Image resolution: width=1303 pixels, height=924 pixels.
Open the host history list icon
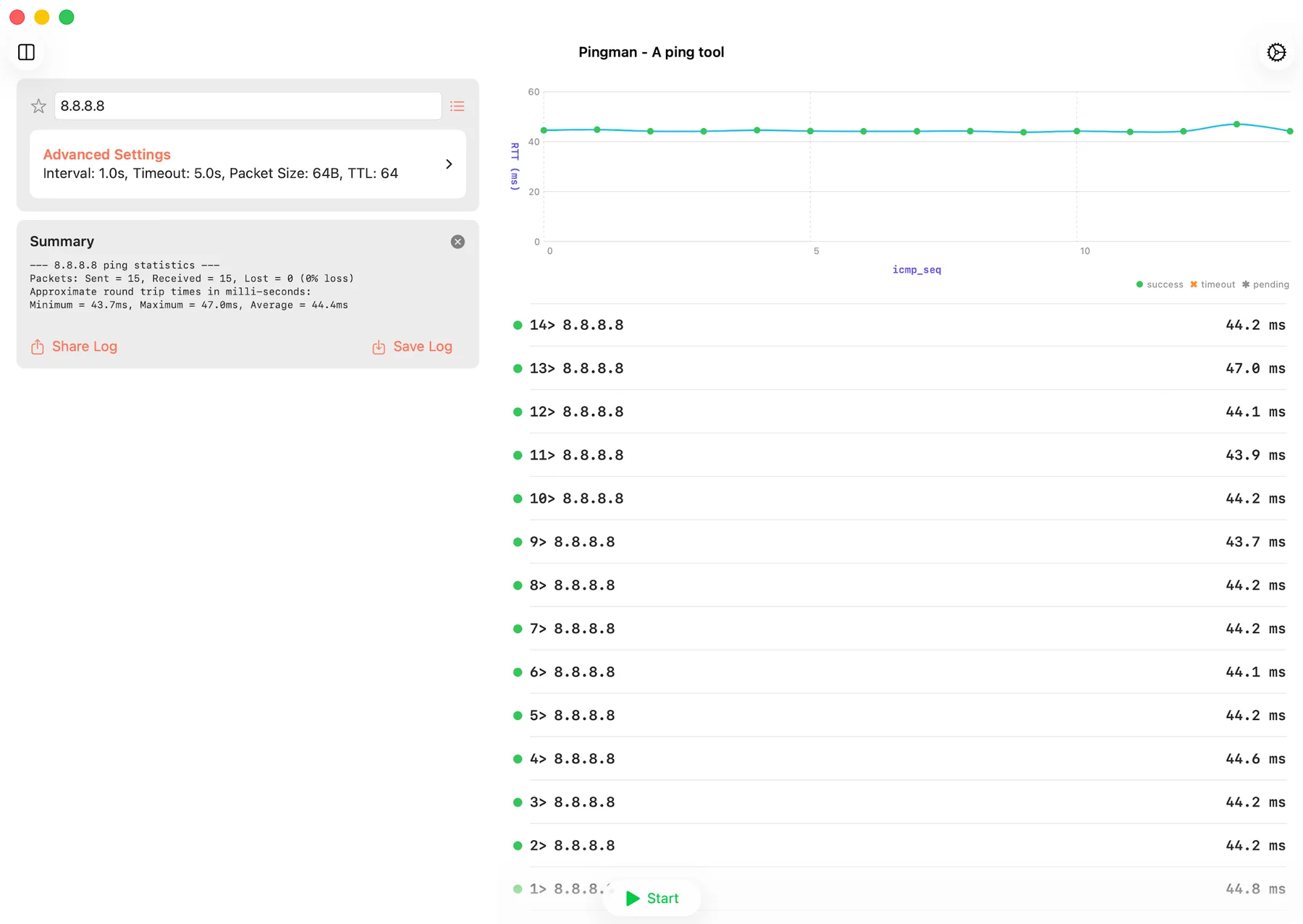457,106
